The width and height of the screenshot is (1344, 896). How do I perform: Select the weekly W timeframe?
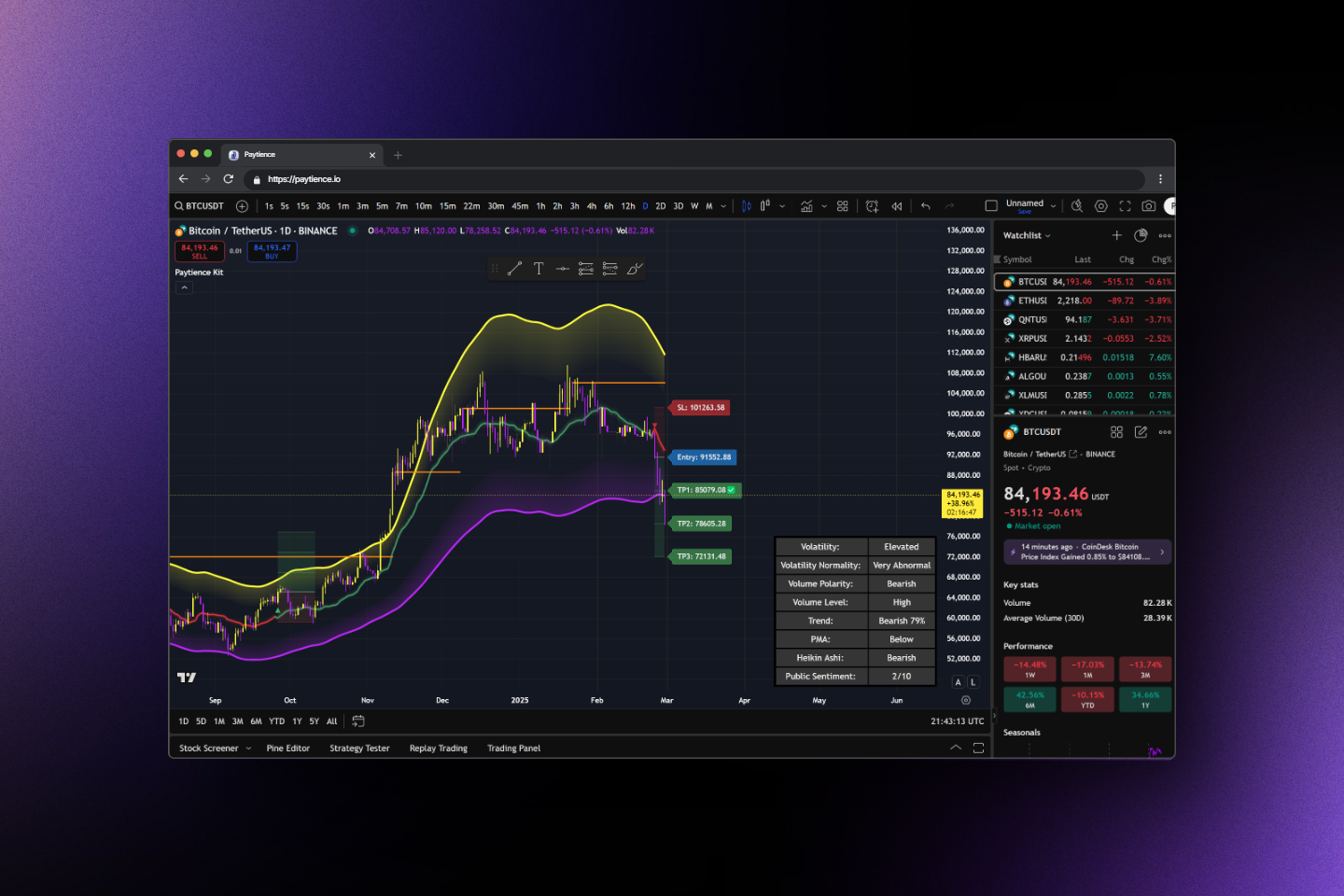tap(694, 206)
